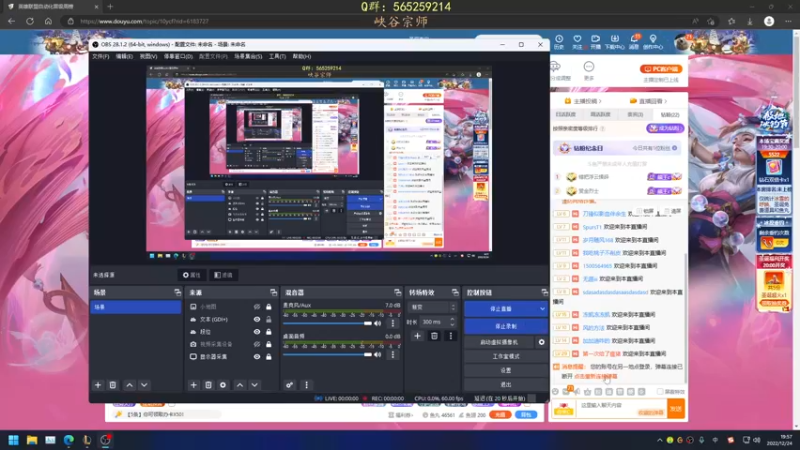Show hidden system tray icons chevron
Screen dimensions: 800x450
pos(659,440)
